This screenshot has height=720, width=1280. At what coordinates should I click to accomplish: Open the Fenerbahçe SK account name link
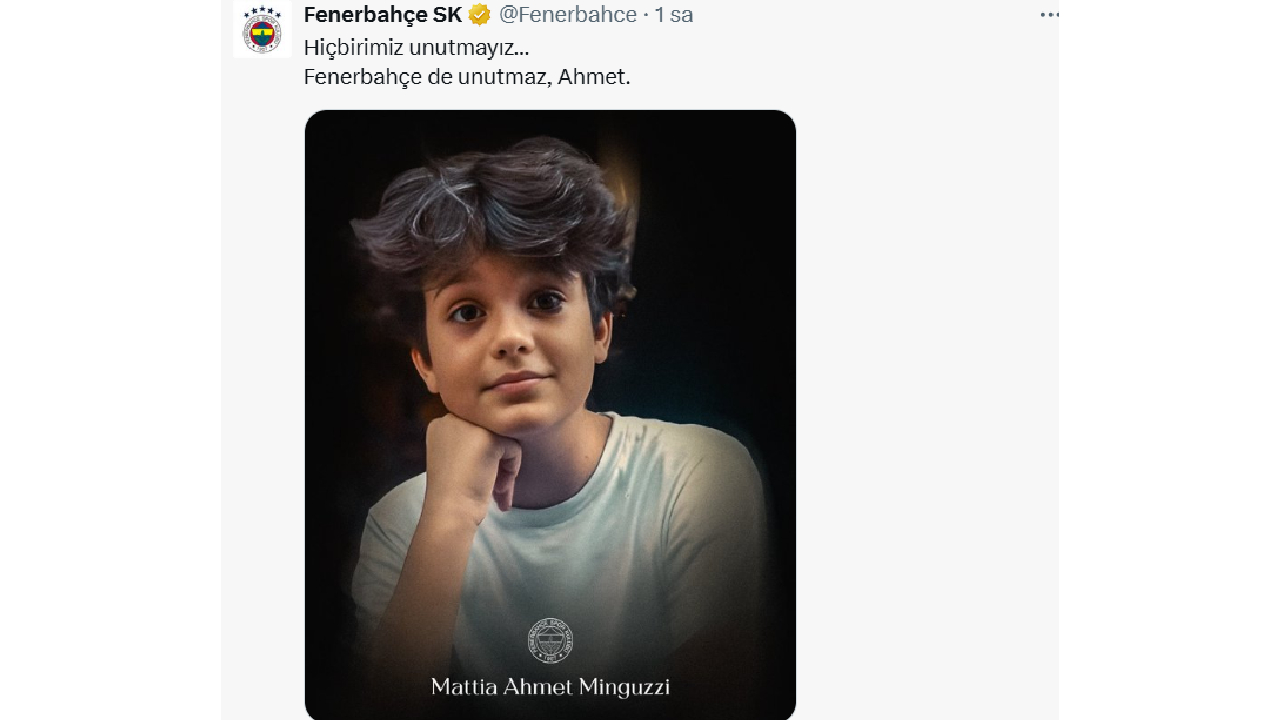[x=382, y=15]
